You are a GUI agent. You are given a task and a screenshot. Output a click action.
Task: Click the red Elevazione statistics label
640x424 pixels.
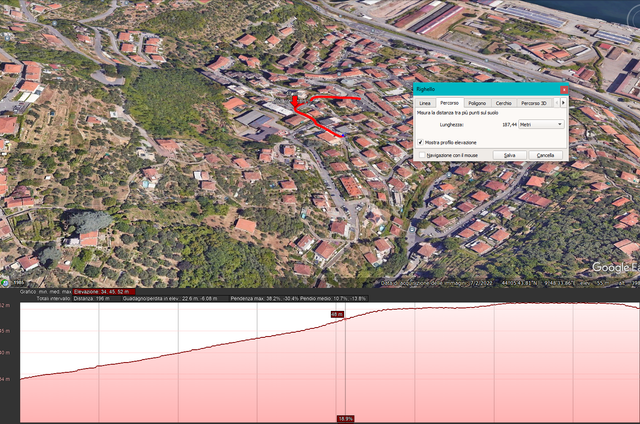[104, 292]
